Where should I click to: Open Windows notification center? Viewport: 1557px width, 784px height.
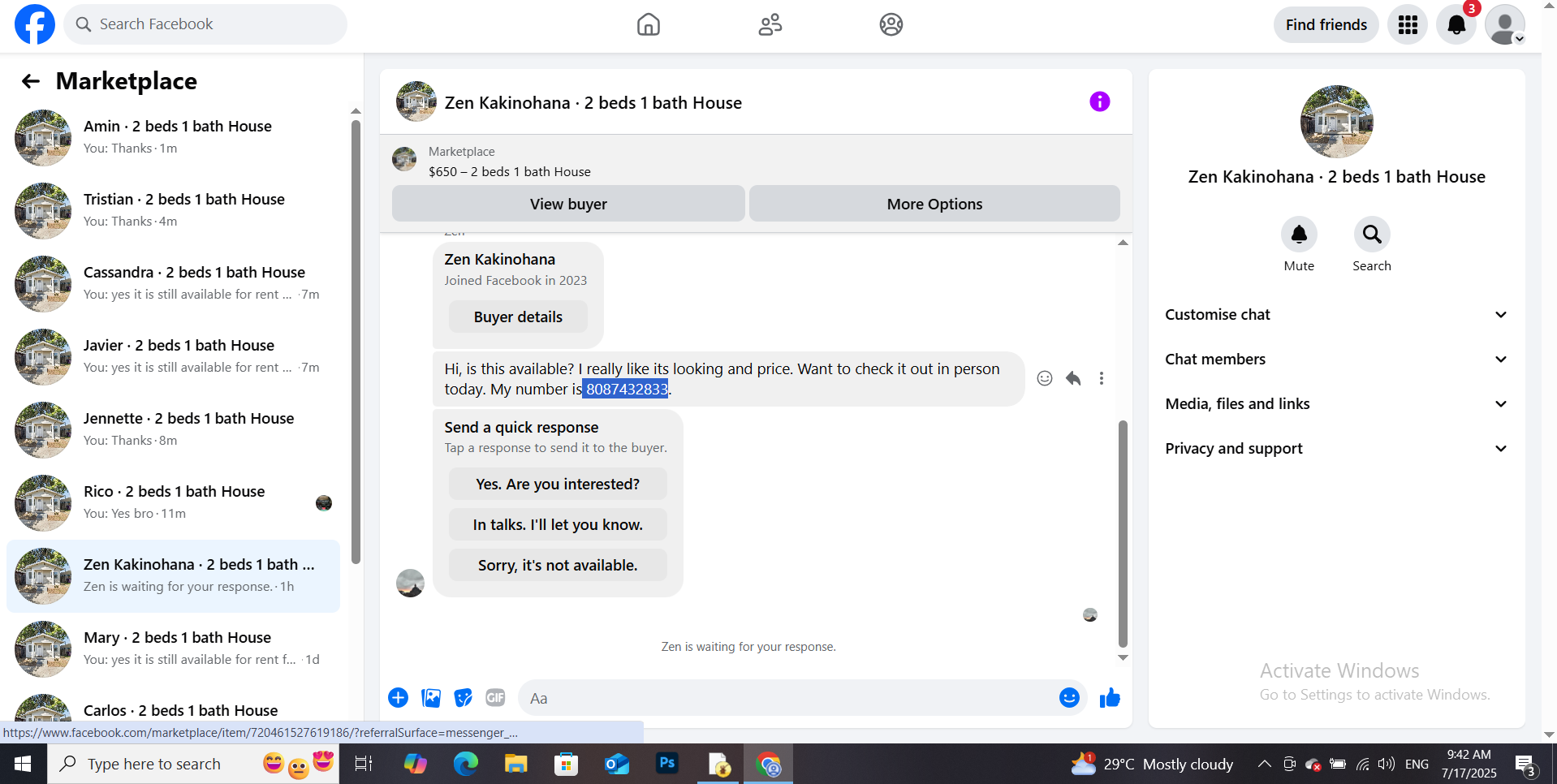[x=1525, y=764]
